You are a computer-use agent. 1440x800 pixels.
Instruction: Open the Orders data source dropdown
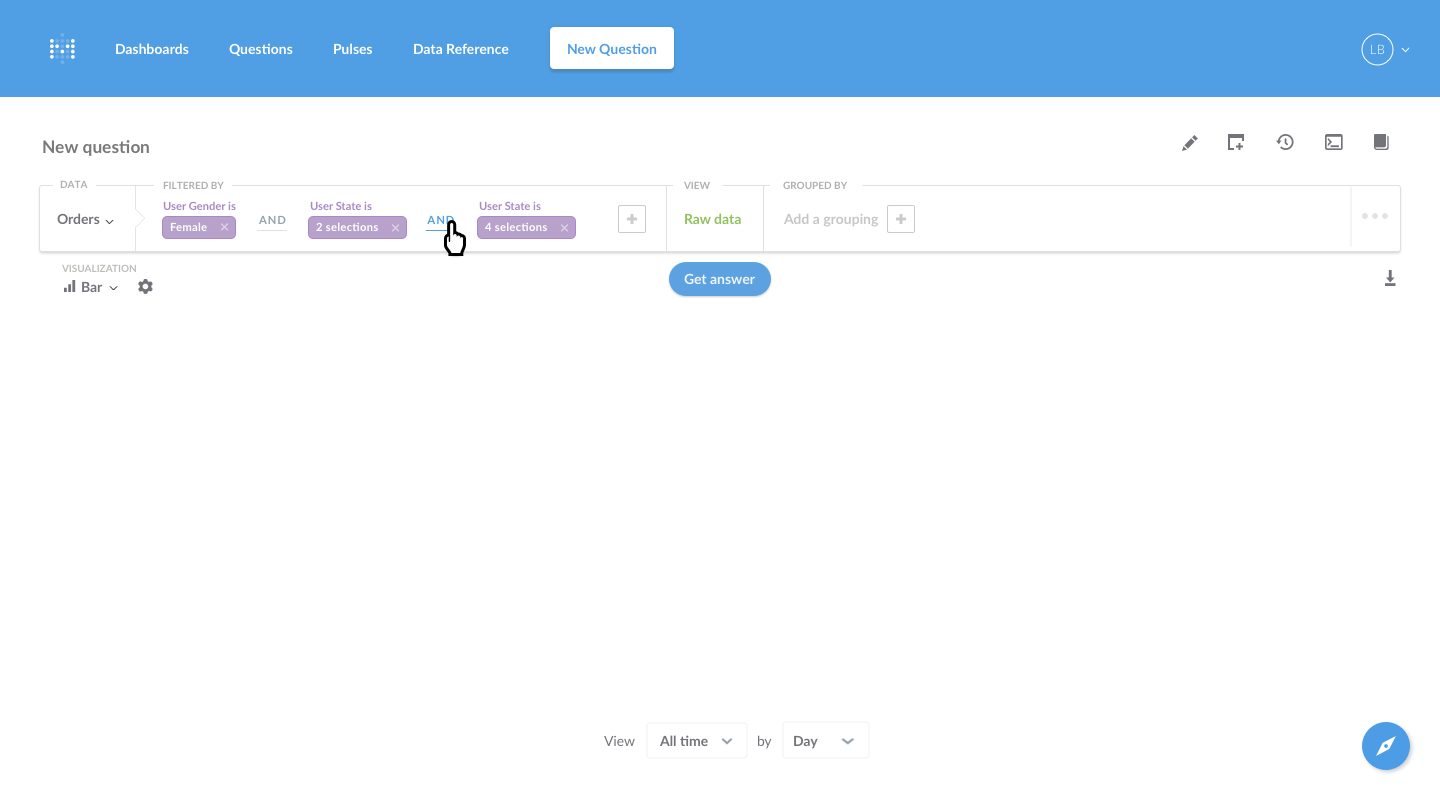pyautogui.click(x=85, y=219)
